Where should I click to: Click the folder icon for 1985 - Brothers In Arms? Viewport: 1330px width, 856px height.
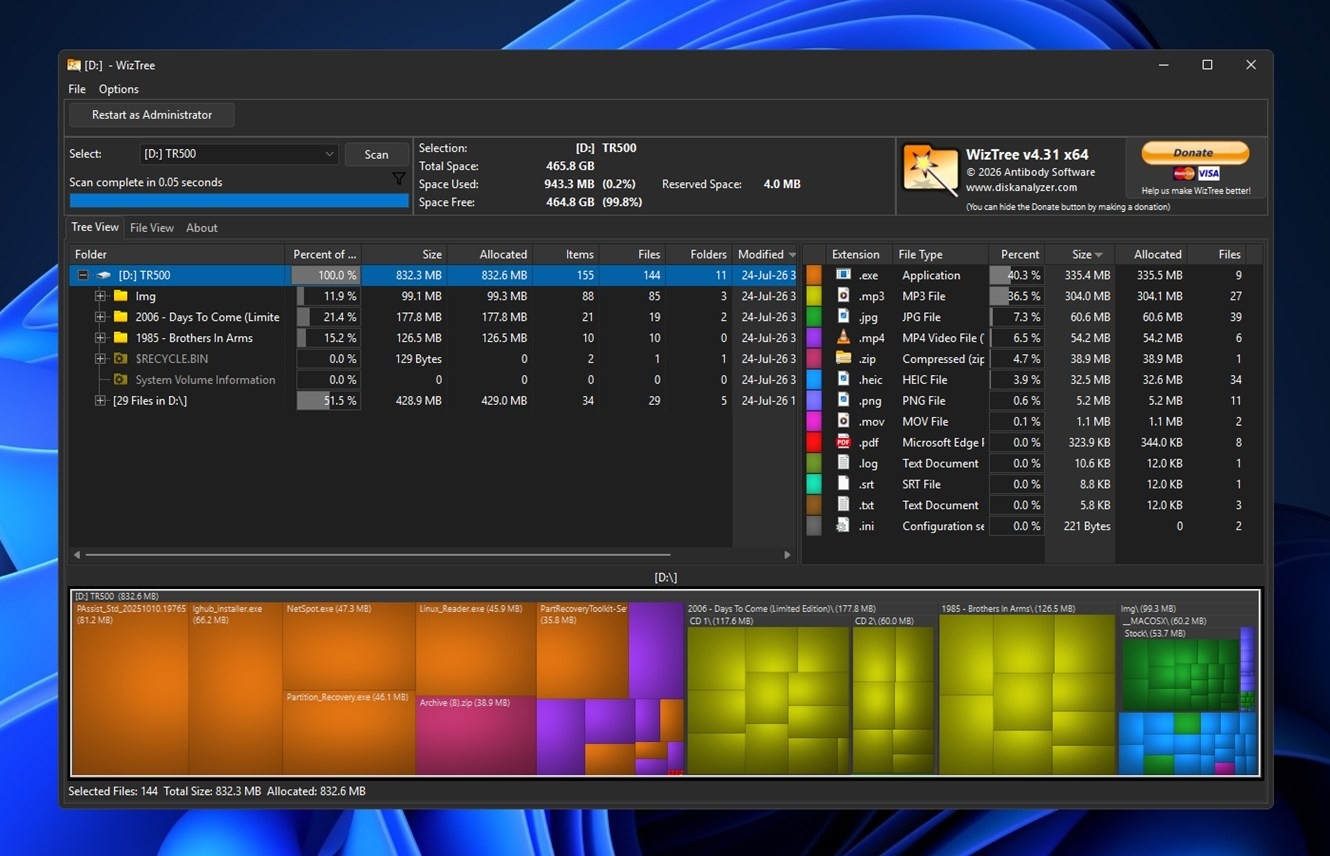[x=120, y=338]
